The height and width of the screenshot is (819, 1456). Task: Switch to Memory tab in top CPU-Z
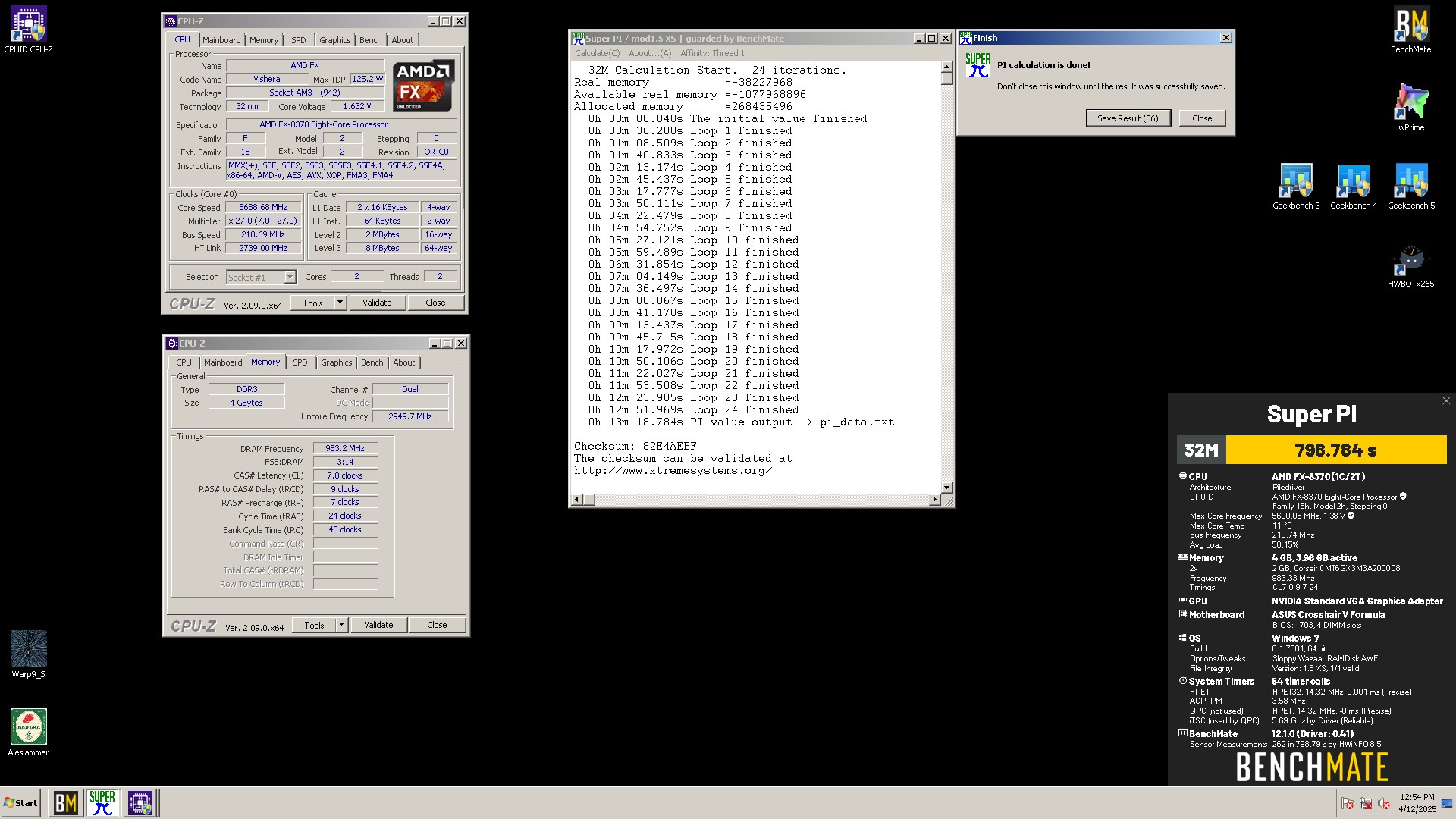[x=264, y=40]
